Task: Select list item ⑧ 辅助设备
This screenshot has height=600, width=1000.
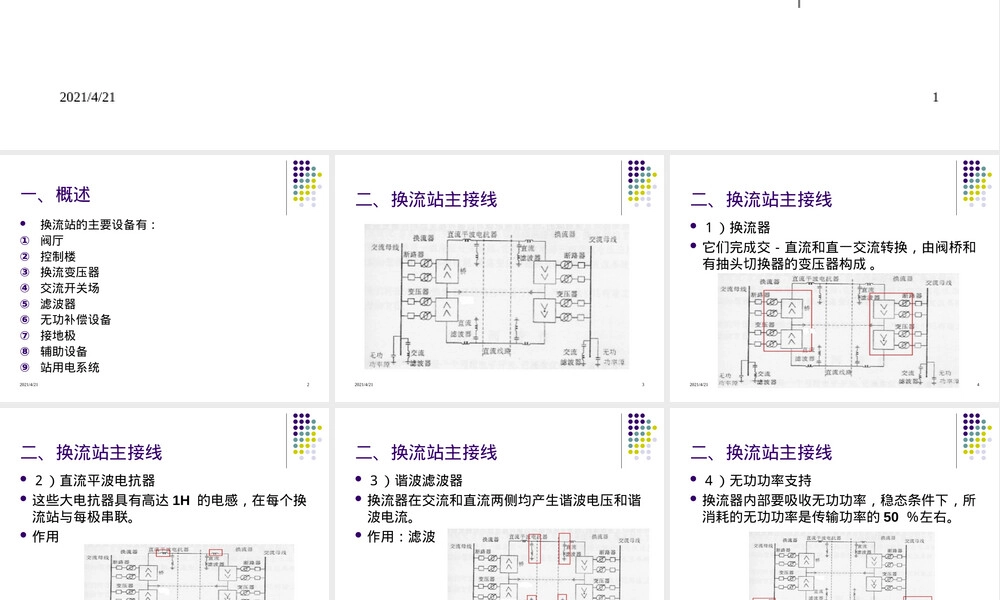Action: pyautogui.click(x=54, y=351)
